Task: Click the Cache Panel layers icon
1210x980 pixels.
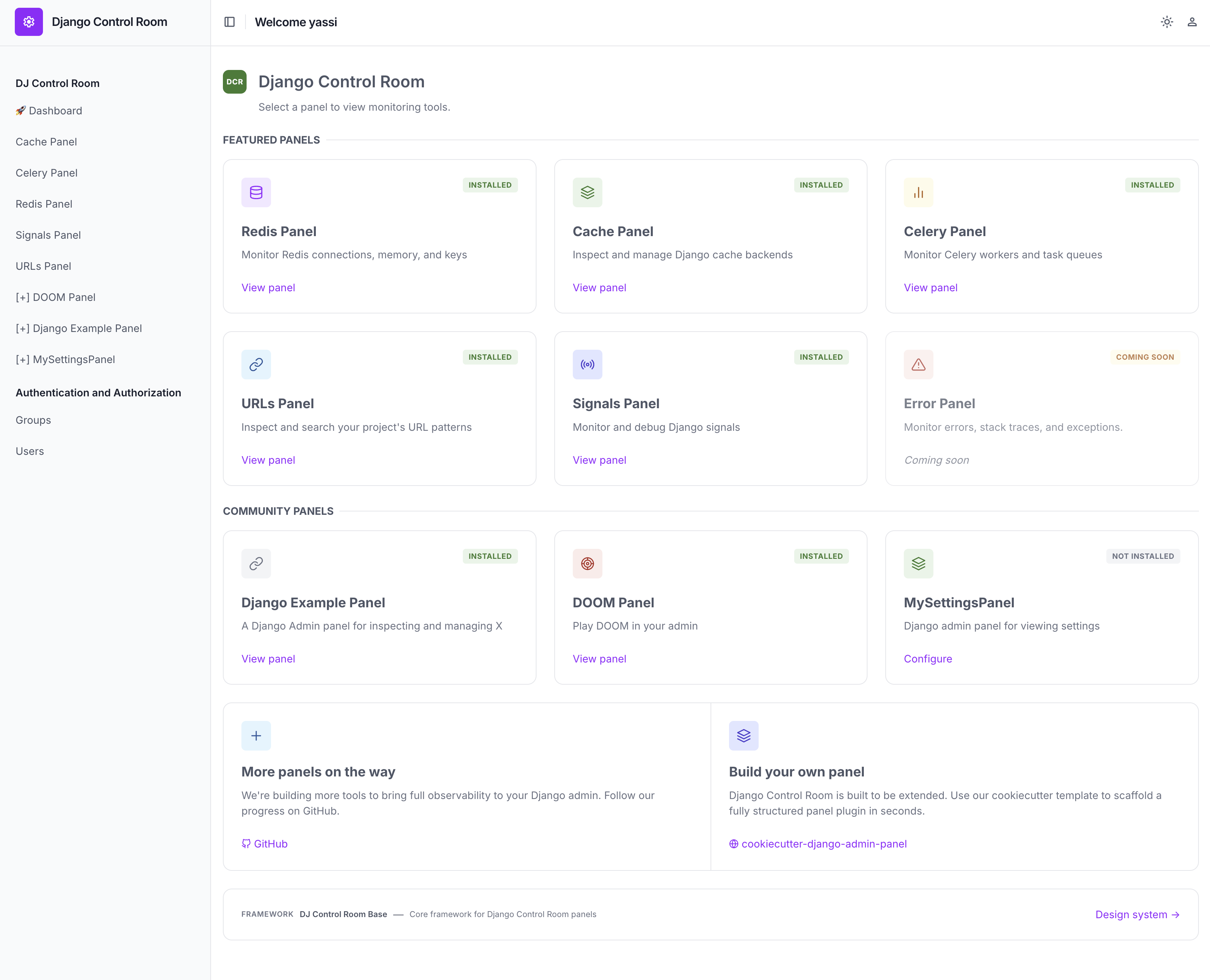Action: click(587, 192)
